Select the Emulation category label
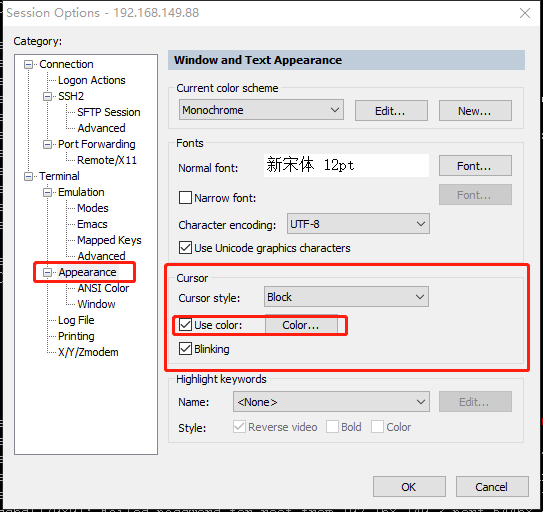 pyautogui.click(x=81, y=192)
